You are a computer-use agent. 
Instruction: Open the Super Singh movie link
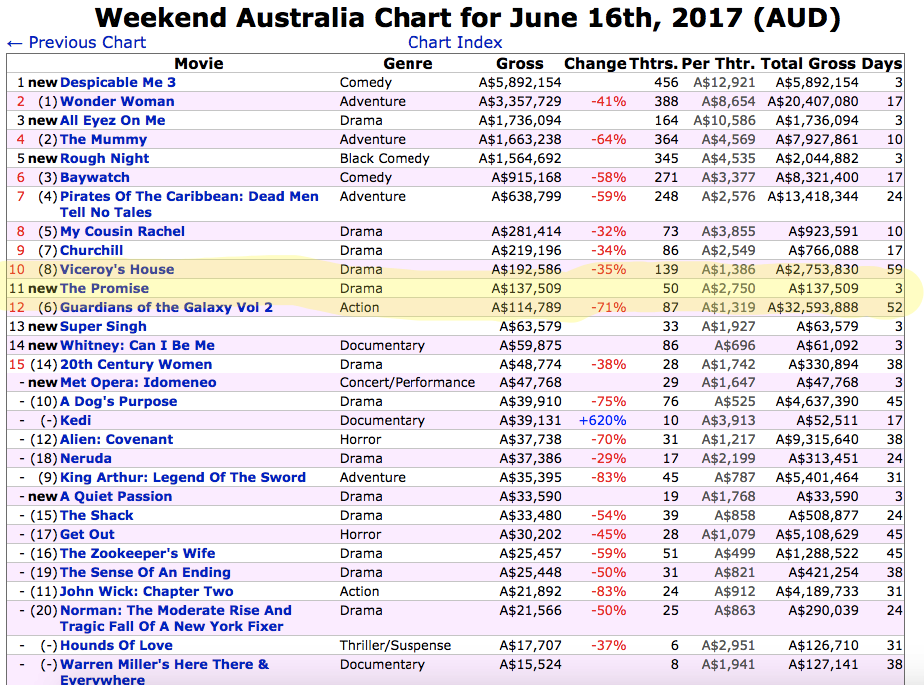click(103, 327)
